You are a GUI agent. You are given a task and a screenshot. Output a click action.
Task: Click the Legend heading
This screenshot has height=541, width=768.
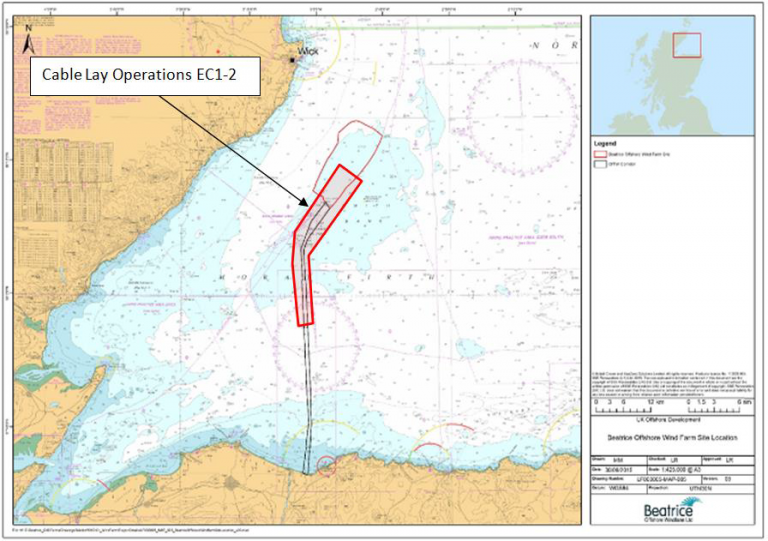603,146
